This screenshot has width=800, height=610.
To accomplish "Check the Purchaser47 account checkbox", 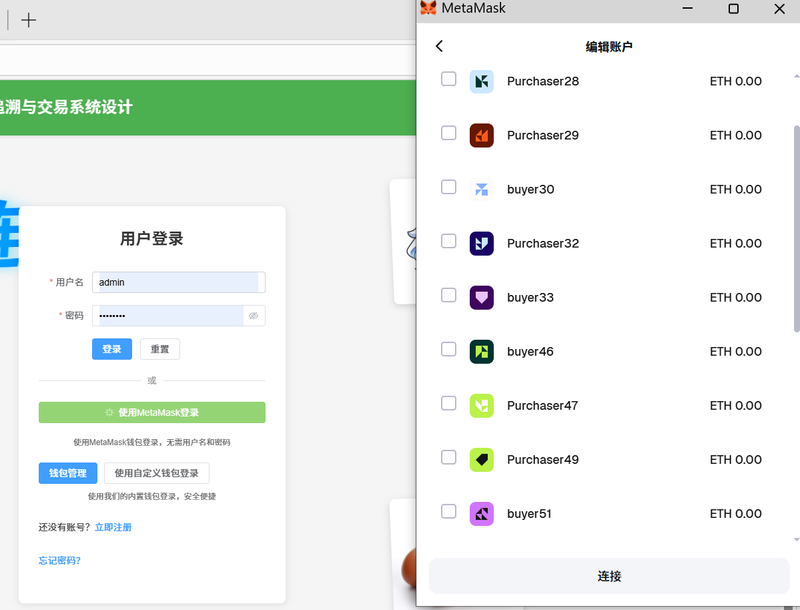I will click(448, 403).
